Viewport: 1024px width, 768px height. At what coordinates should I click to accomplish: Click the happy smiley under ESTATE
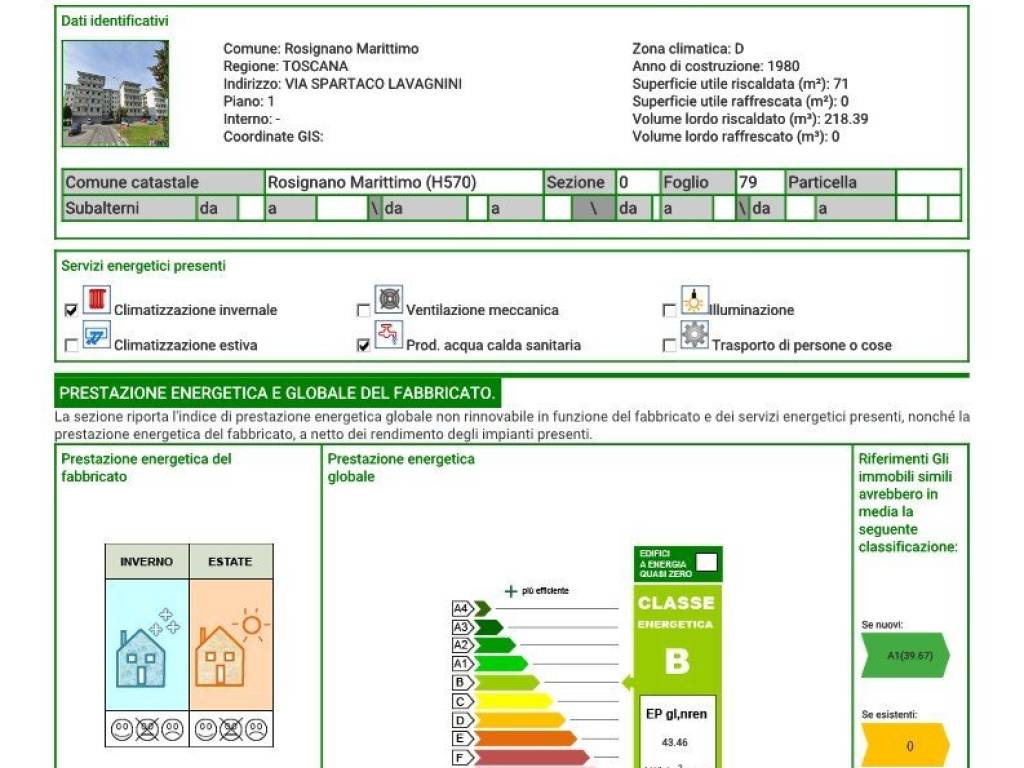(206, 729)
